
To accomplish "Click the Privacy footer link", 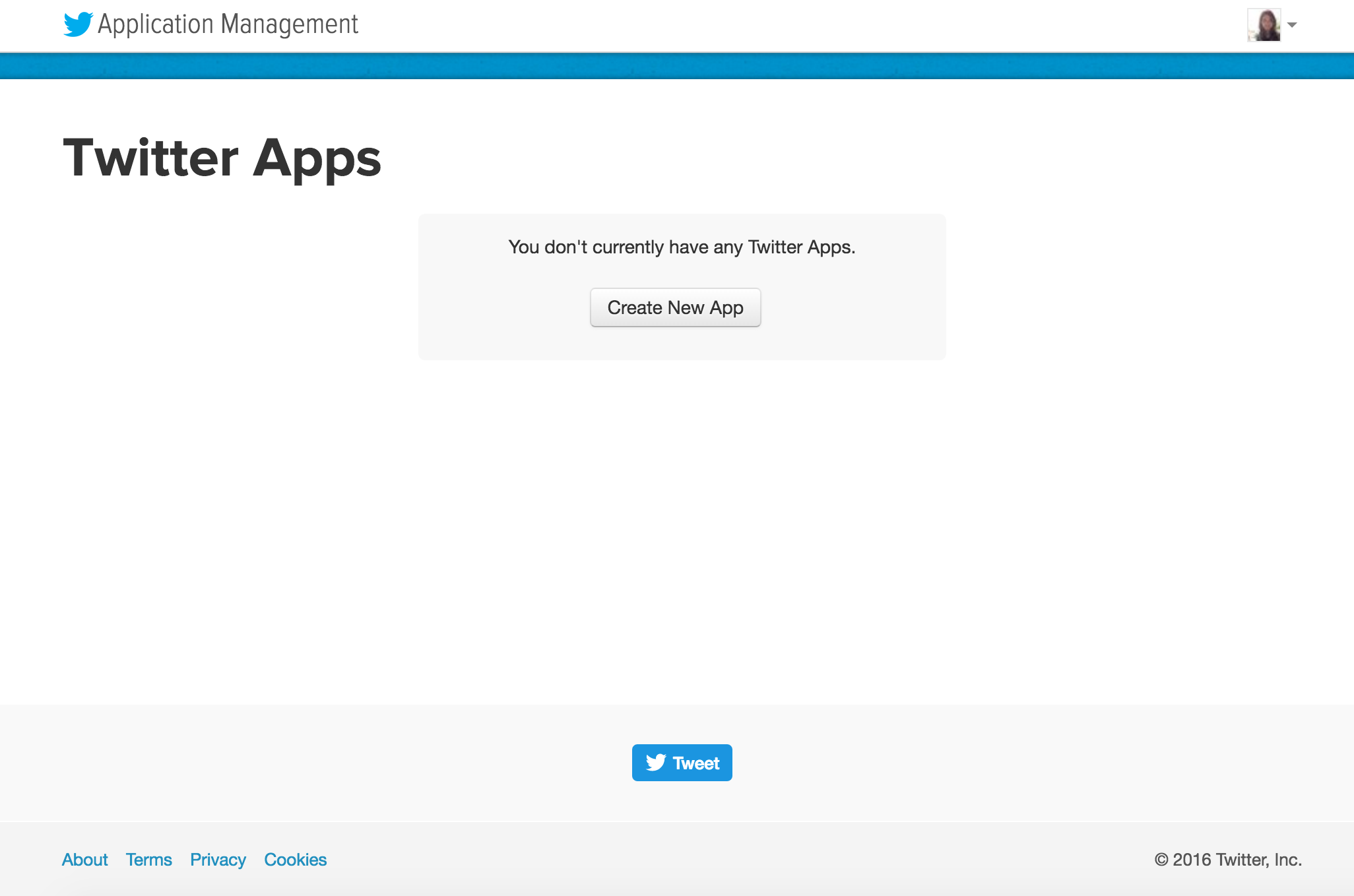I will click(219, 858).
